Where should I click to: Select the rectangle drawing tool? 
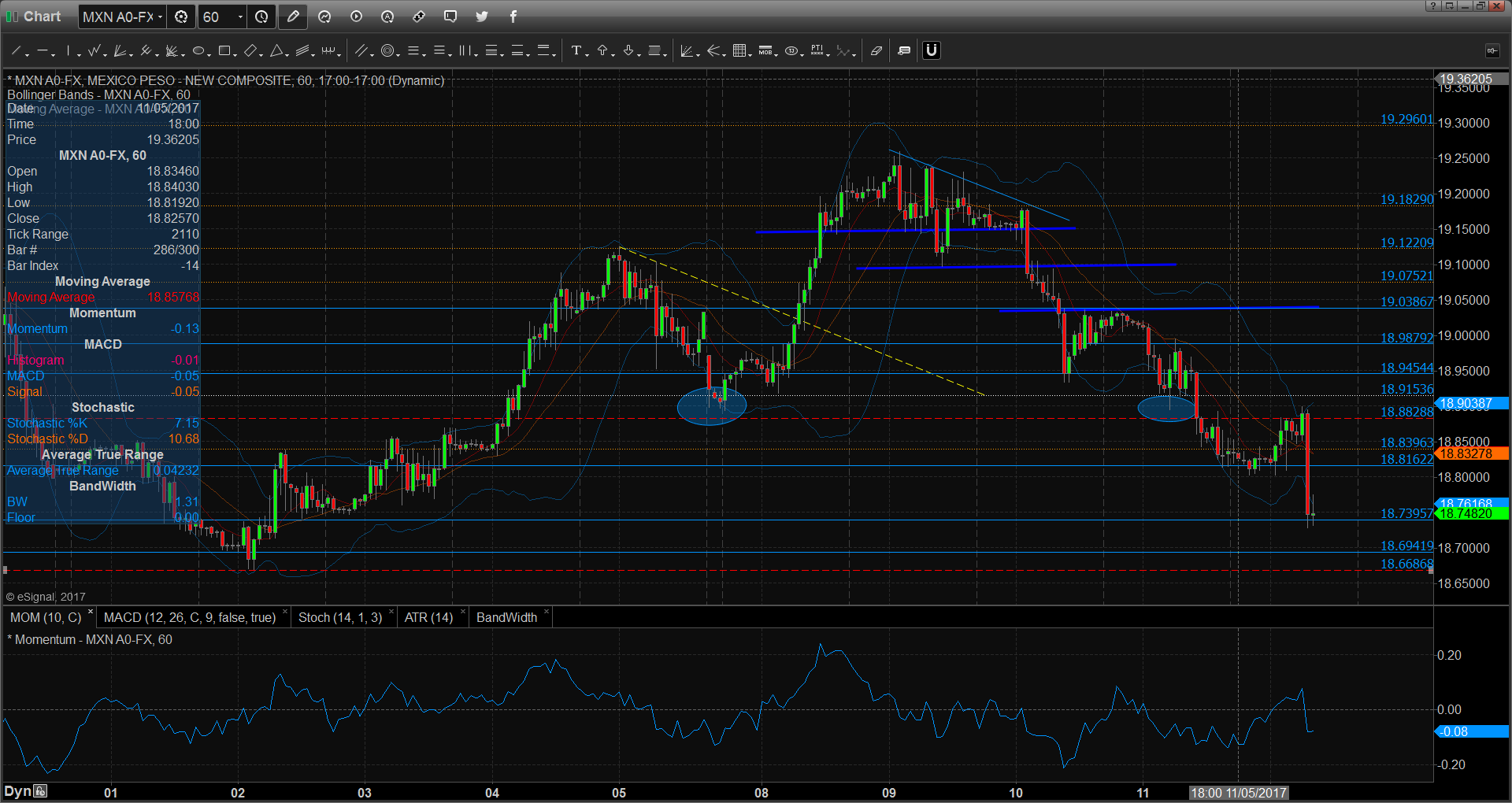click(224, 51)
